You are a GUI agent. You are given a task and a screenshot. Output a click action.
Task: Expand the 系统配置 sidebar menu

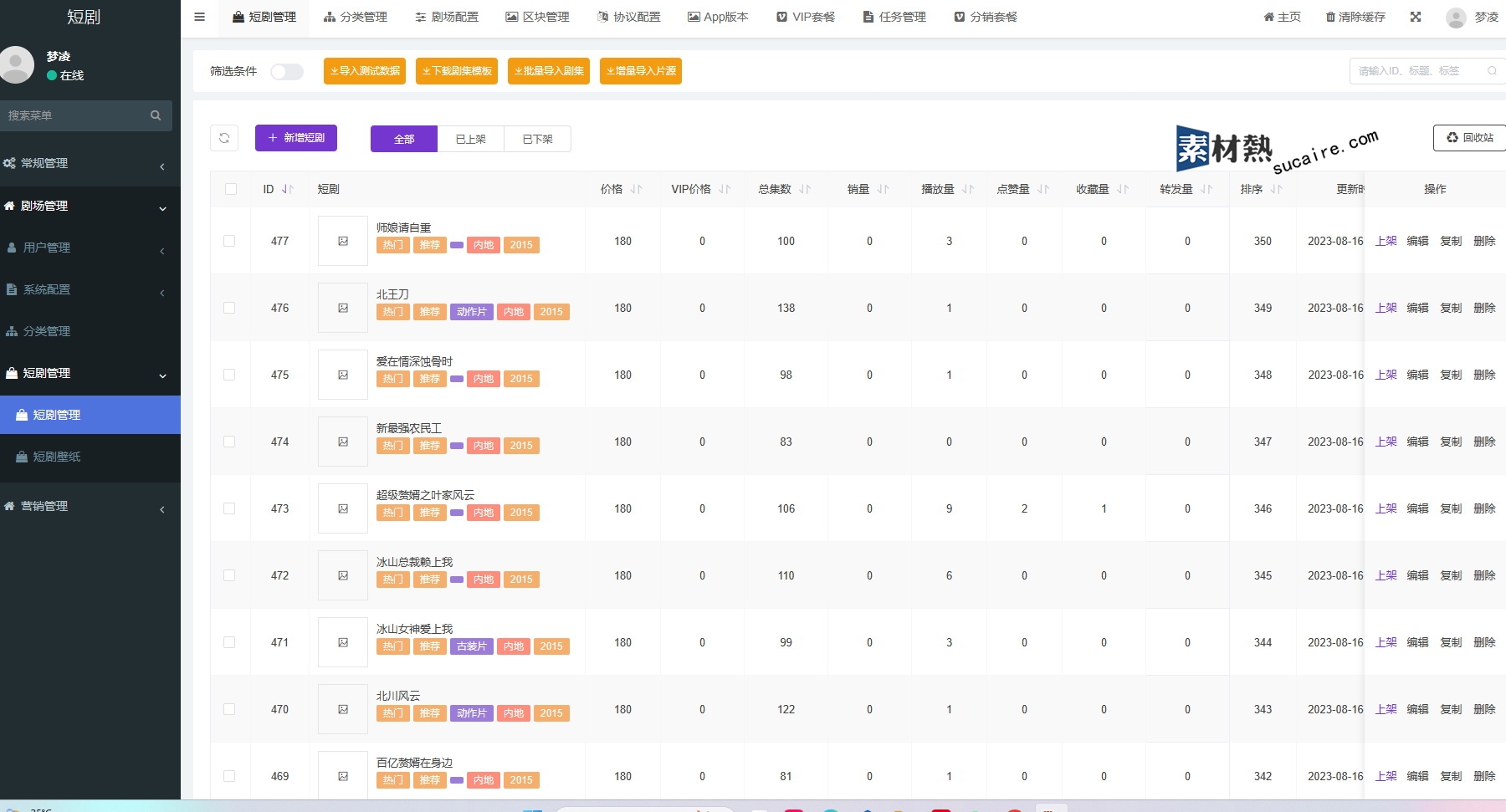pyautogui.click(x=90, y=289)
